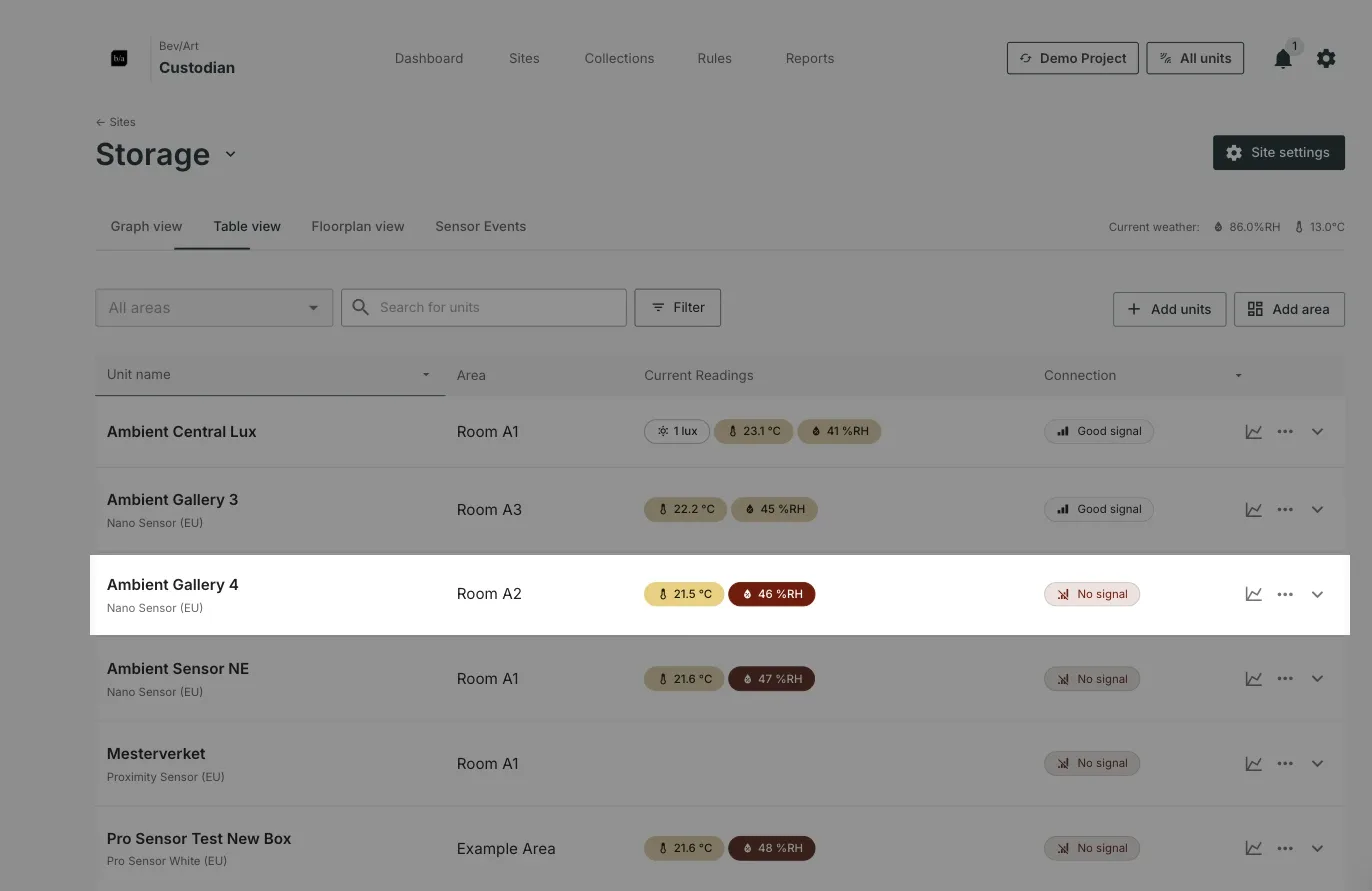Screen dimensions: 1372x891
Task: Click No signal badge for Ambient Gallery 4
Action: [1092, 594]
